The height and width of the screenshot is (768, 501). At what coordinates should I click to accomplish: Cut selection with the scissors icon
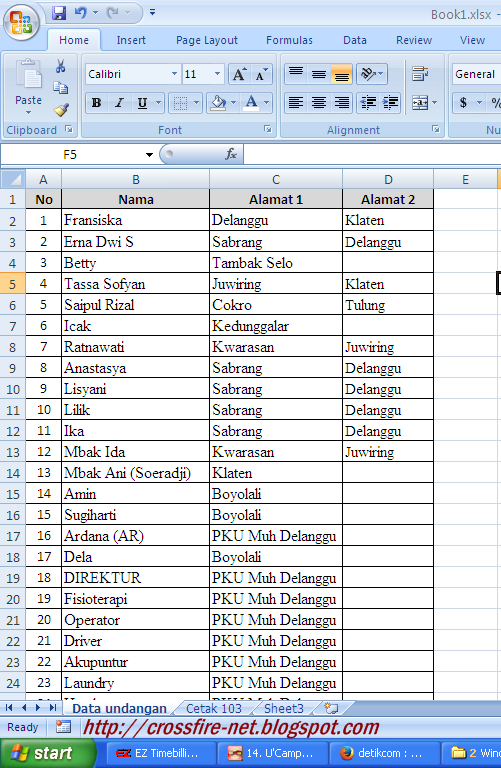tap(61, 66)
